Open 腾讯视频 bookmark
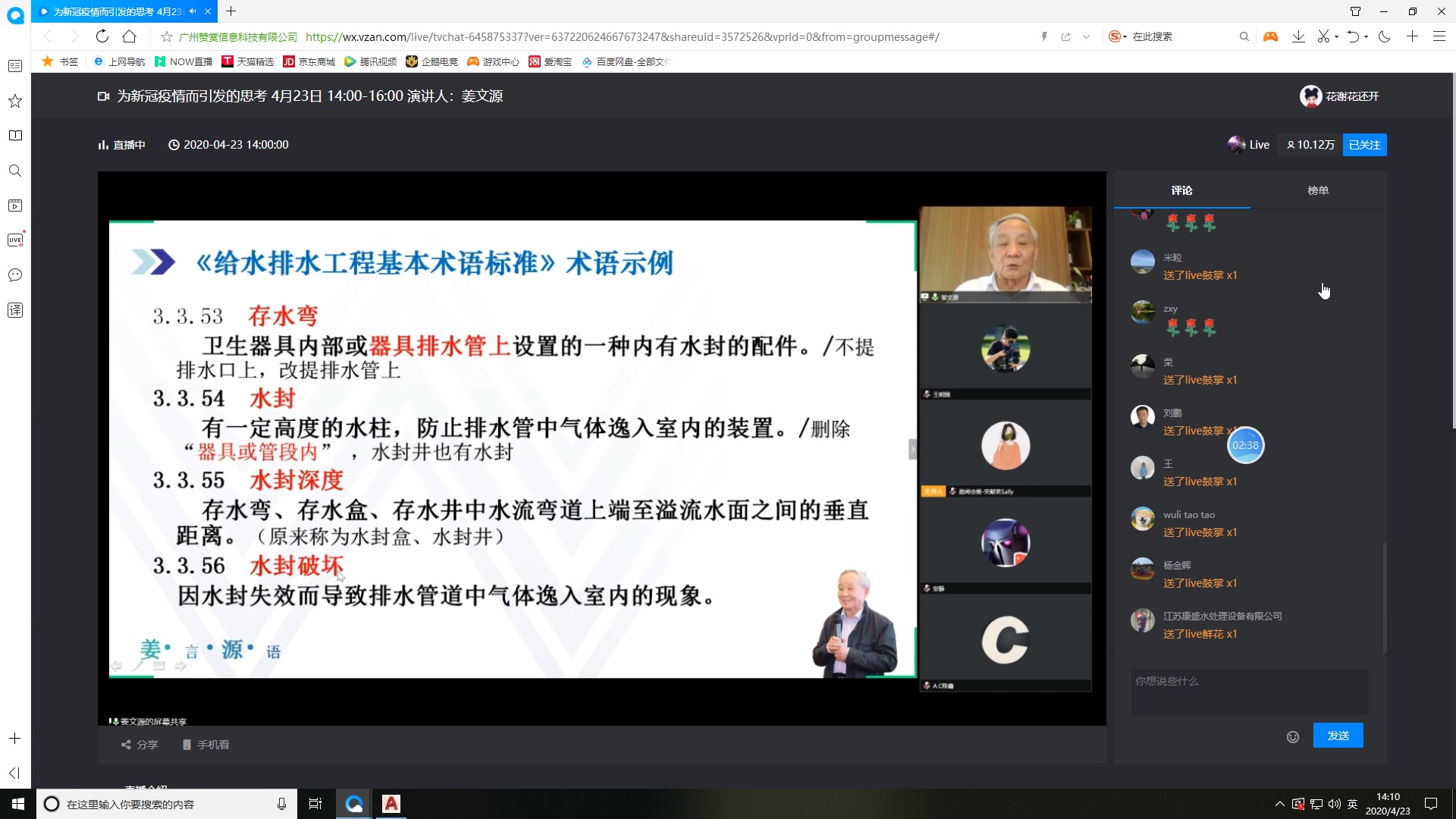 tap(371, 61)
